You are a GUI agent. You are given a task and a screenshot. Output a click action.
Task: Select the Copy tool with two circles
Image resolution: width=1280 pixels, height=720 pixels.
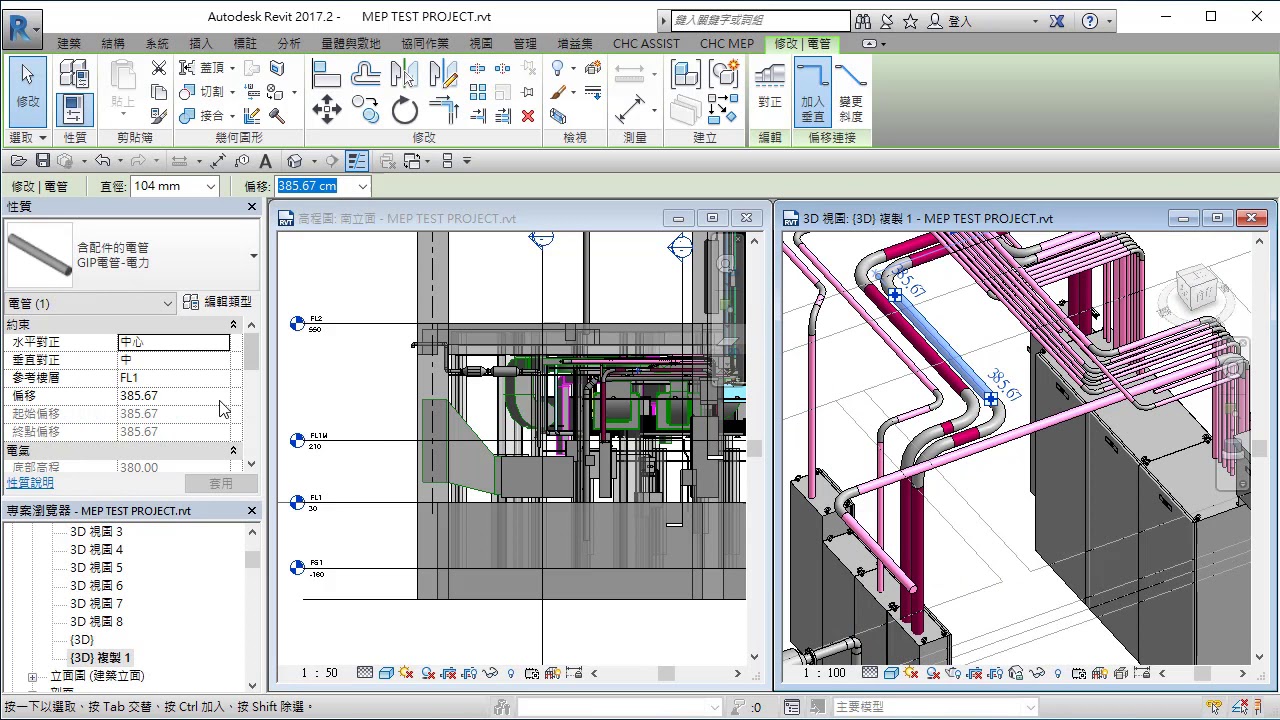pos(366,110)
